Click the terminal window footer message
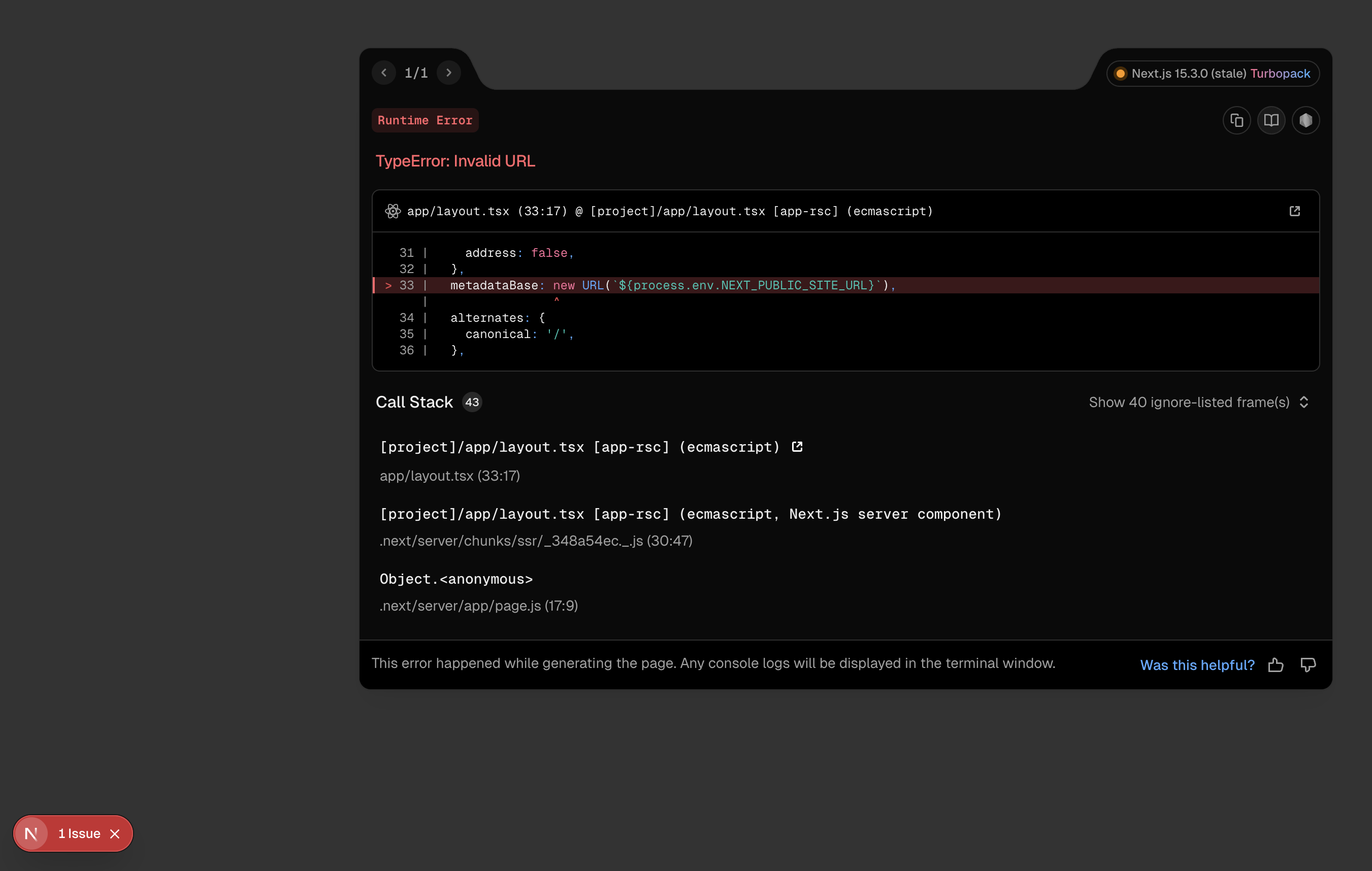Viewport: 1372px width, 871px height. (x=713, y=663)
